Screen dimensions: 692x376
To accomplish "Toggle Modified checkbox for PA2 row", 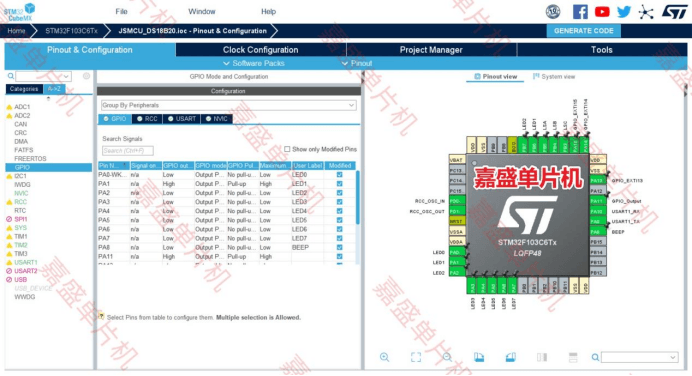I will point(339,193).
